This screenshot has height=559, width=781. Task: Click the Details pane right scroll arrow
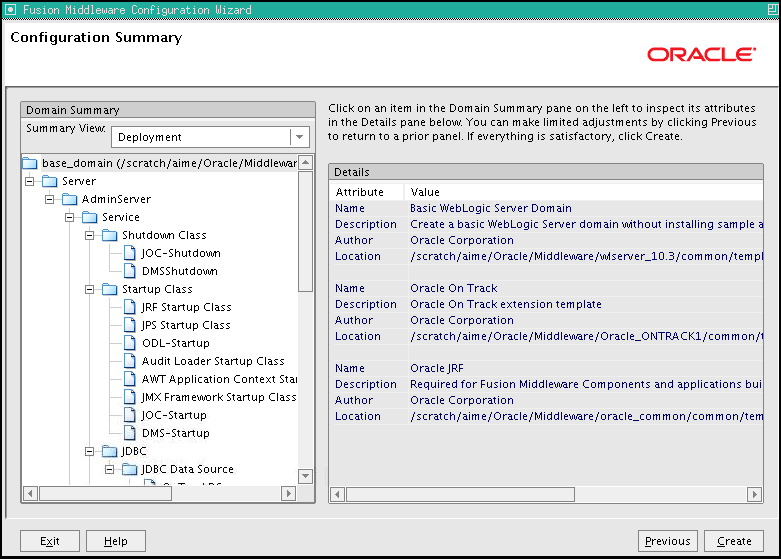pos(755,494)
